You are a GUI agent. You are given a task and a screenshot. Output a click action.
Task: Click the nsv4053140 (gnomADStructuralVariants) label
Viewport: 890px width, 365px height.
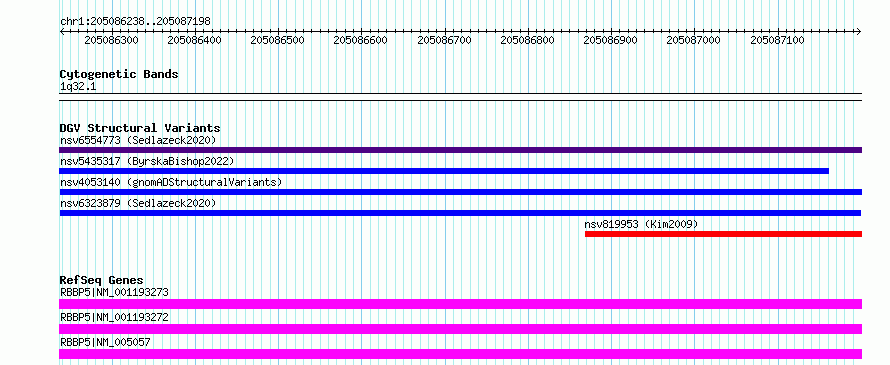(171, 182)
